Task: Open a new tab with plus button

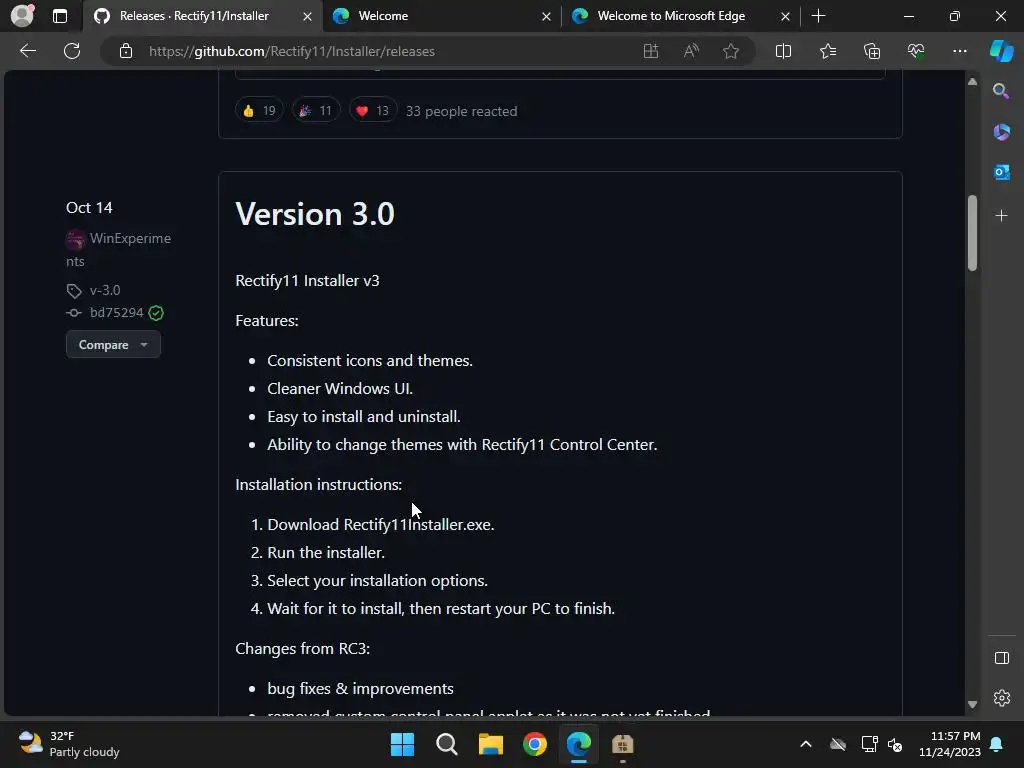Action: pos(818,16)
